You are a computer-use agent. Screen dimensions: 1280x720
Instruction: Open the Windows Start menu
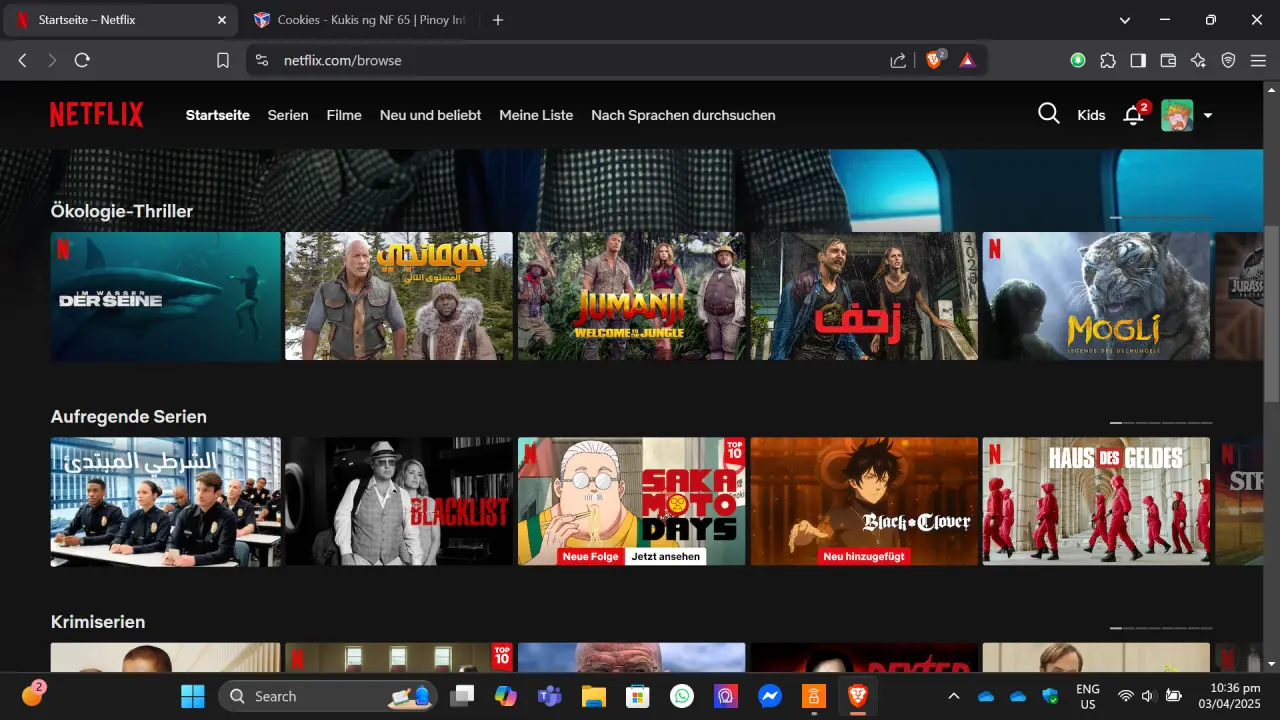pyautogui.click(x=192, y=696)
